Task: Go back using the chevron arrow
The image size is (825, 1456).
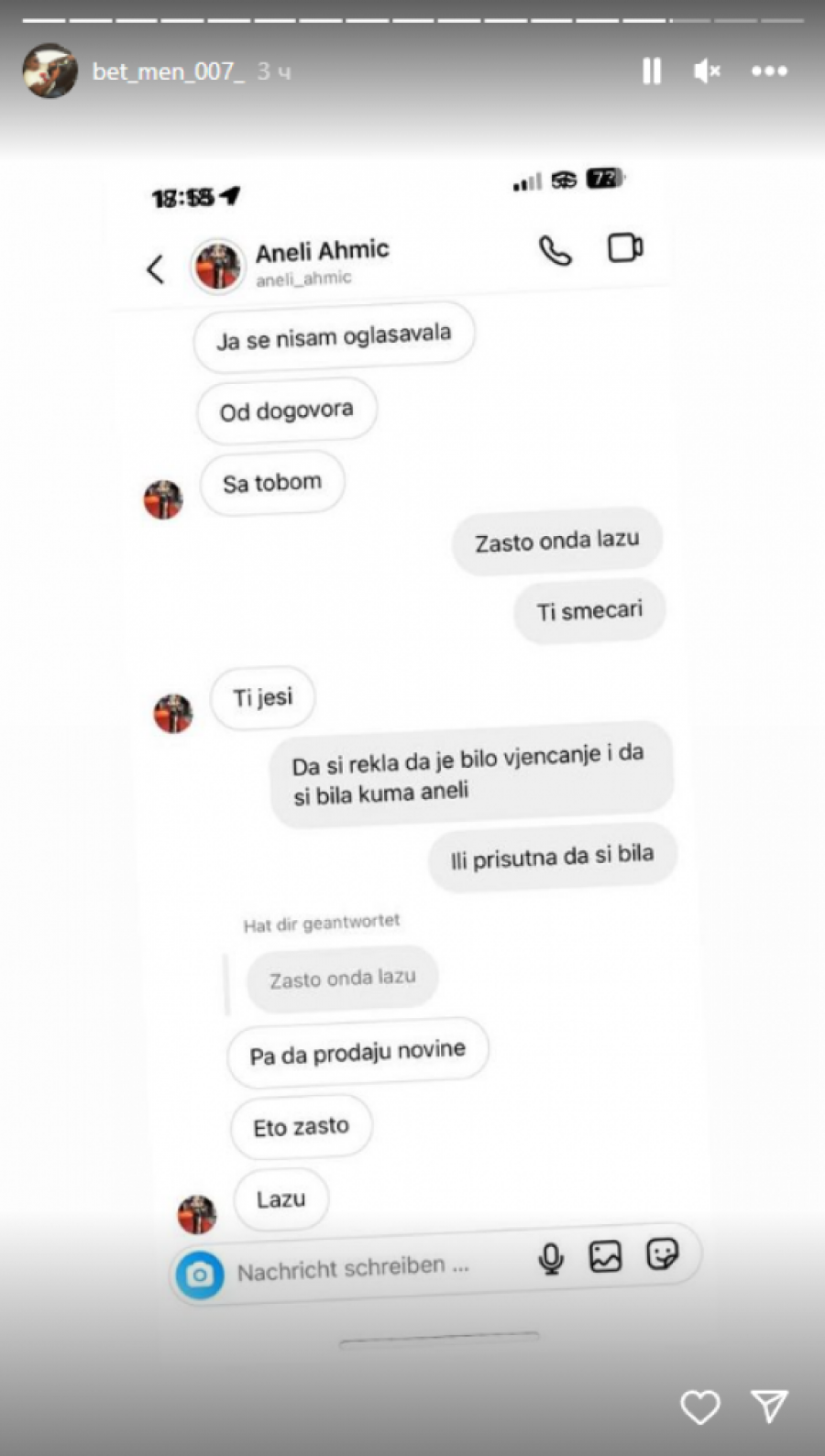Action: pos(156,268)
